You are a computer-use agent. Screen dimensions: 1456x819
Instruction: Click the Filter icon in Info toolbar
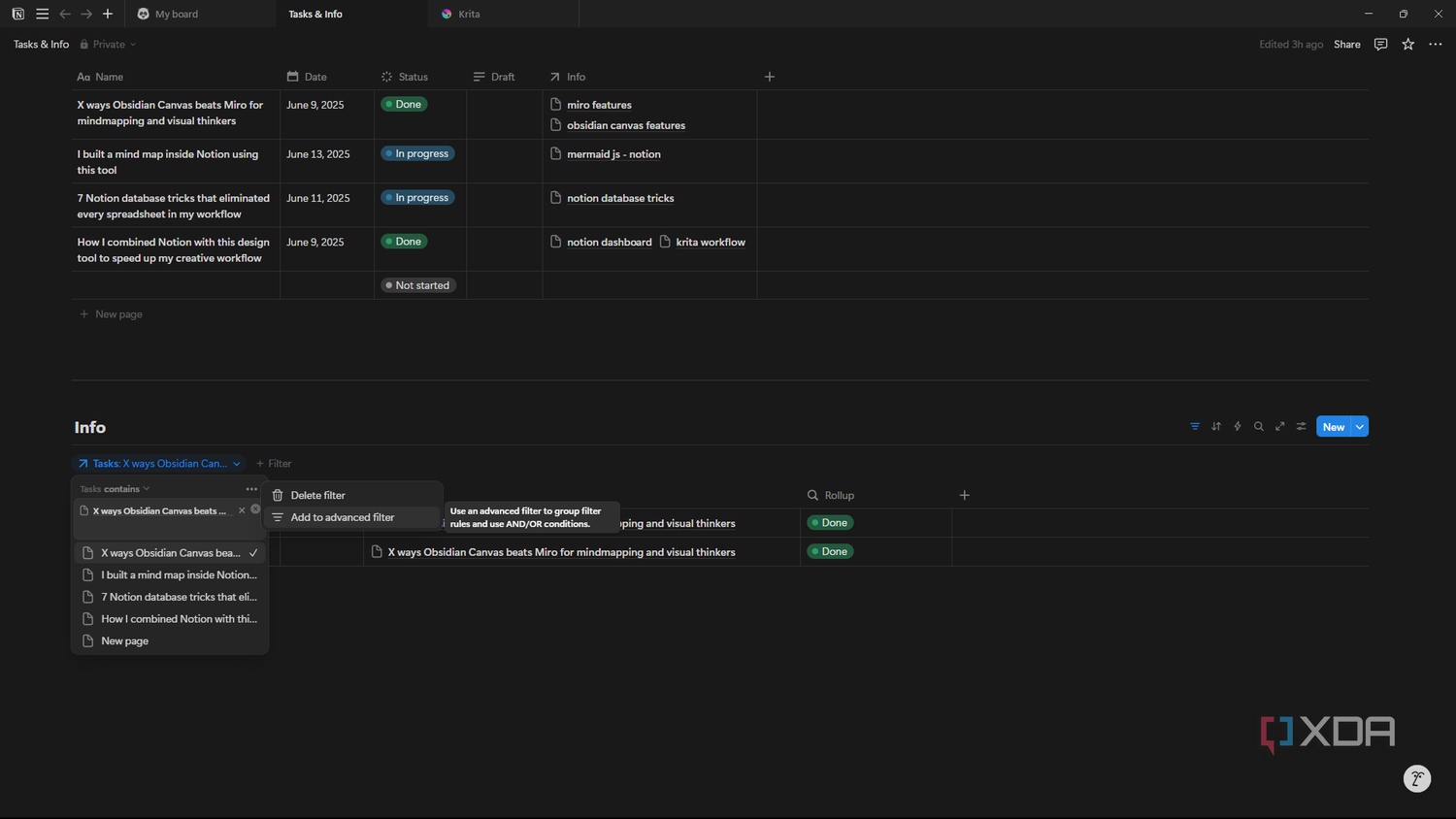tap(1195, 427)
